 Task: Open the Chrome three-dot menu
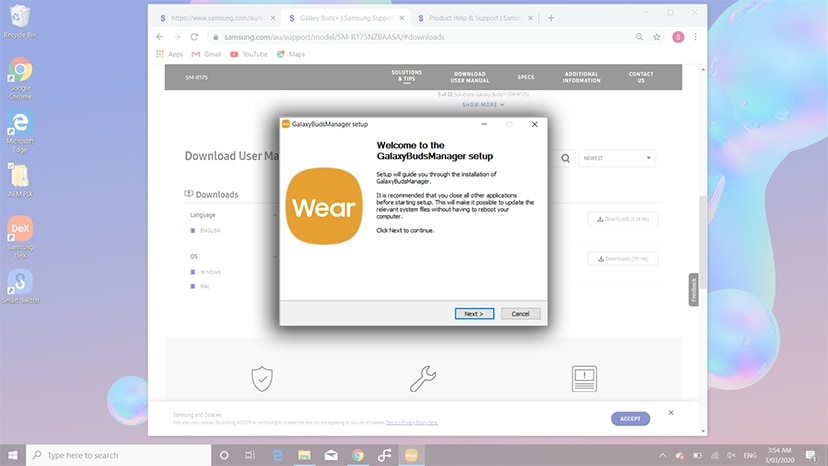click(x=695, y=37)
